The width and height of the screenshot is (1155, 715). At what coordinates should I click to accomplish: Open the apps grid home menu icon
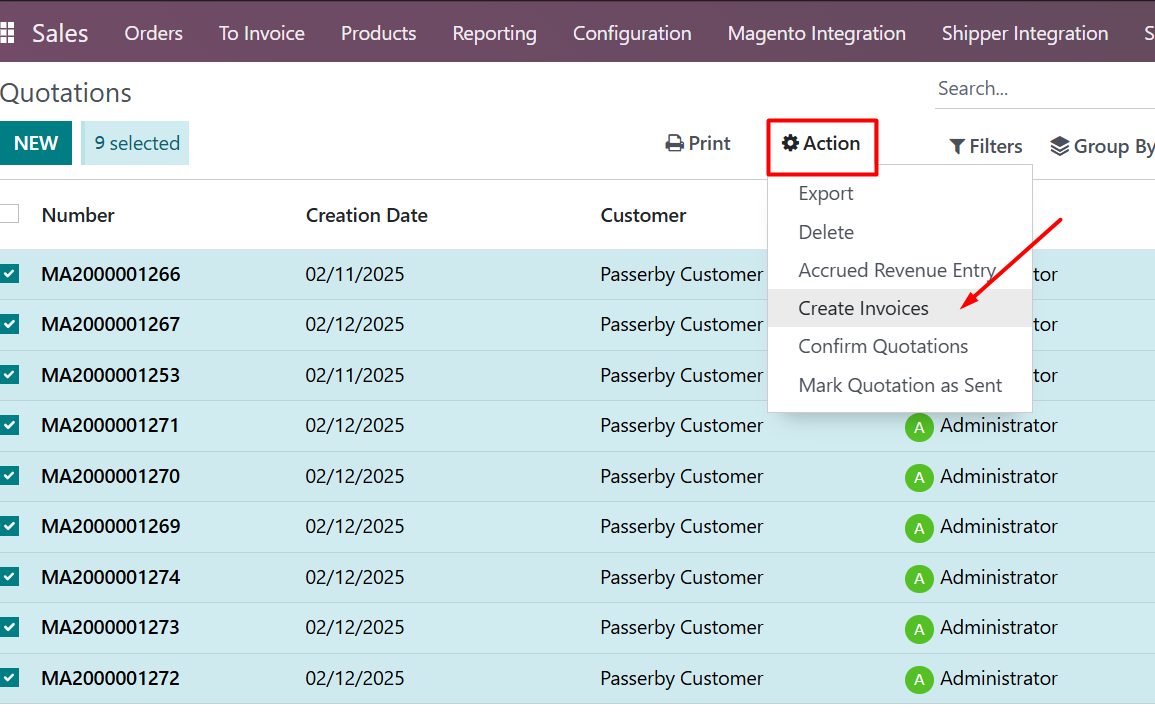(7, 33)
